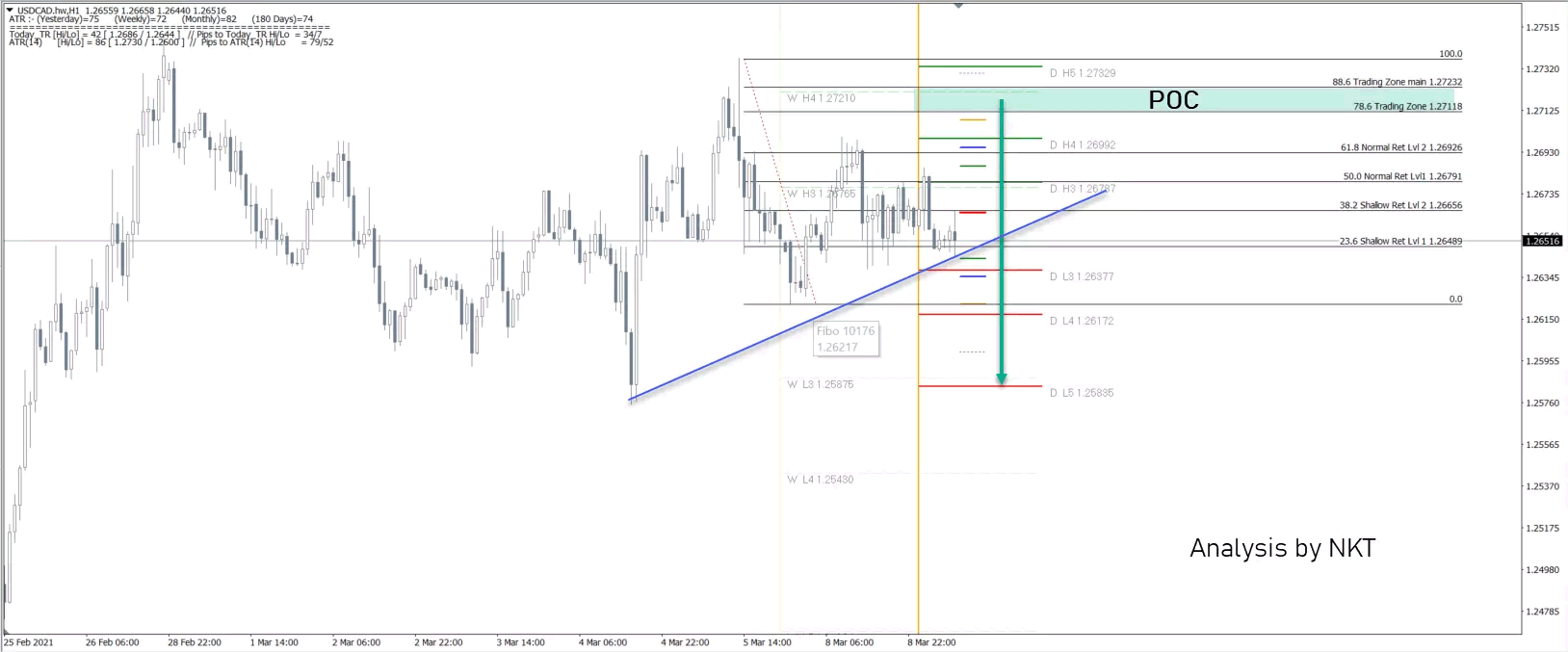
Task: Click the W L4 1.25430 pivot label
Action: (x=820, y=480)
